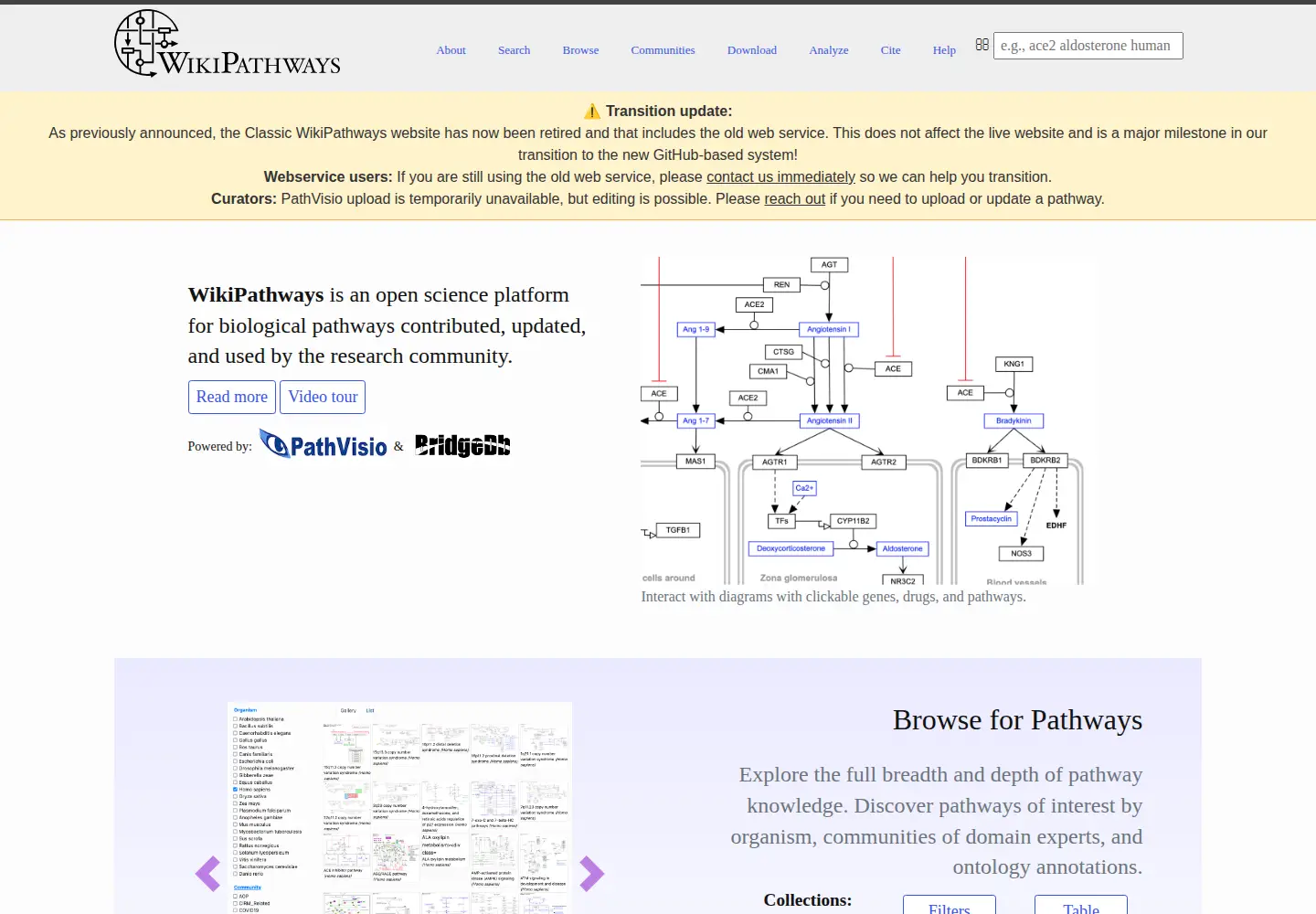Open the BridgeDb logo link
The image size is (1316, 914).
coord(462,445)
